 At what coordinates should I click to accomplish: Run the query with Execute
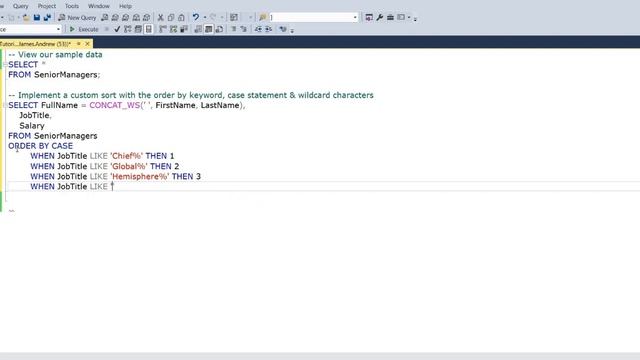coord(84,29)
